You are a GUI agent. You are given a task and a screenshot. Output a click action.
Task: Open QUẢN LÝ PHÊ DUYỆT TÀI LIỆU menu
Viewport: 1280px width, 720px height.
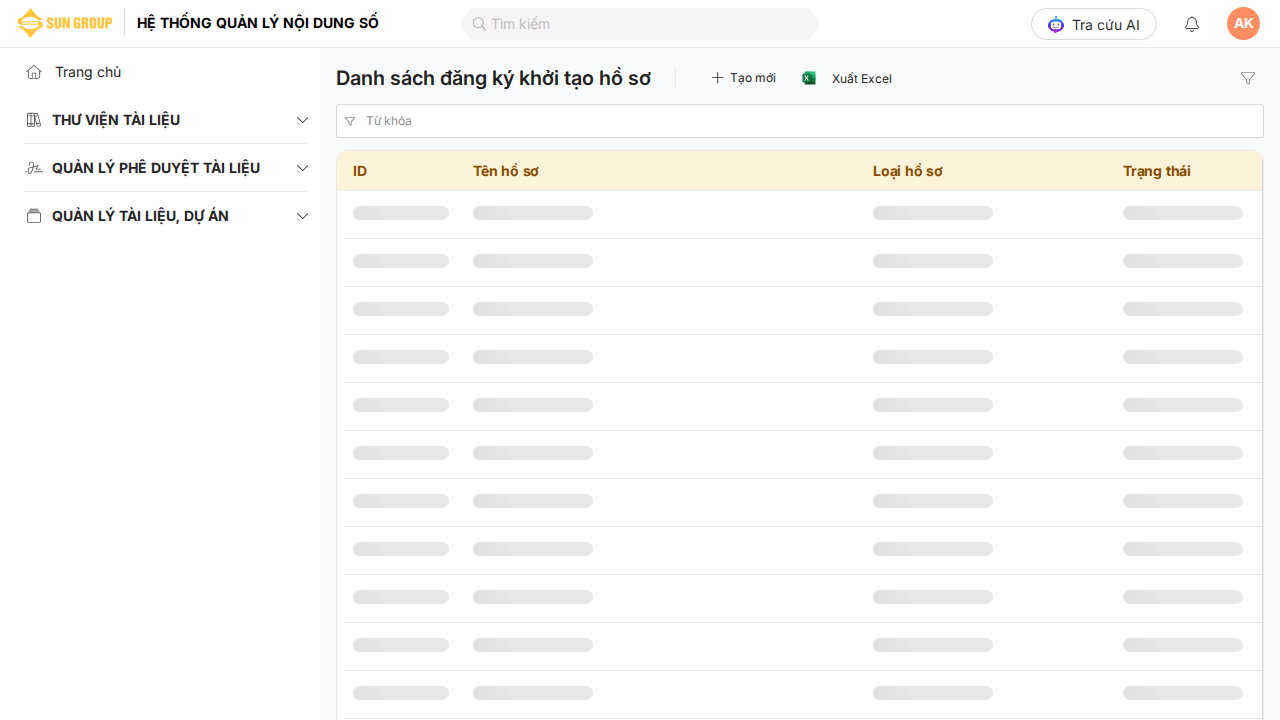(156, 168)
